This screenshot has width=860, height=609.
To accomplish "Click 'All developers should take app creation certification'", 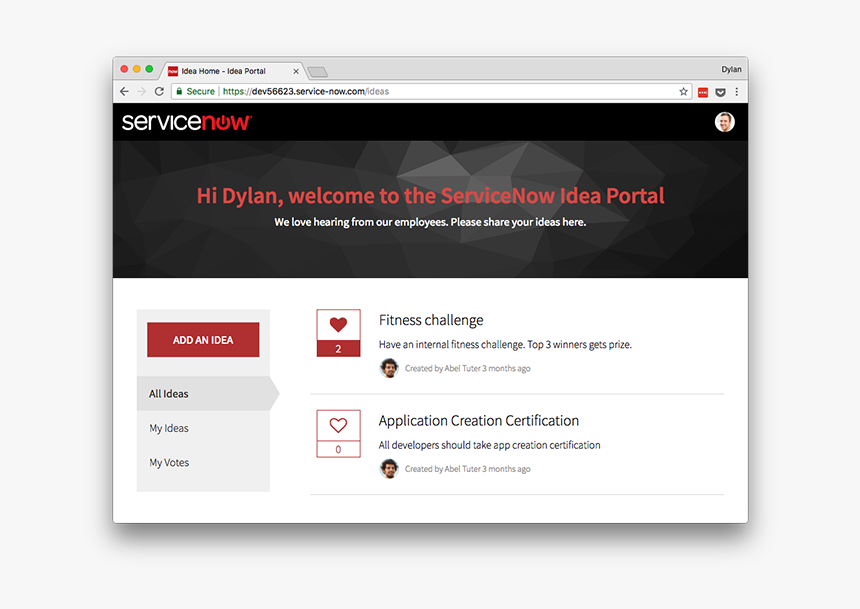I will (489, 445).
